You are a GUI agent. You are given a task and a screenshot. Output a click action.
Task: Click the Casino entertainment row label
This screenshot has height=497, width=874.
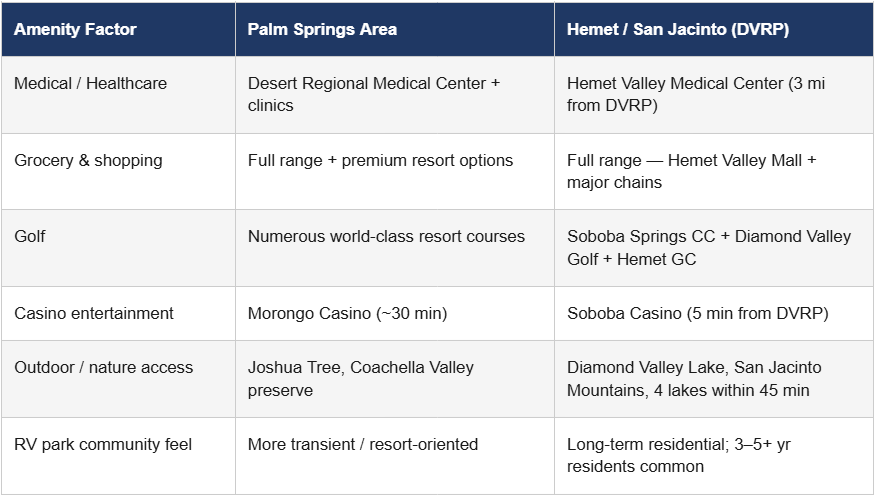(94, 313)
